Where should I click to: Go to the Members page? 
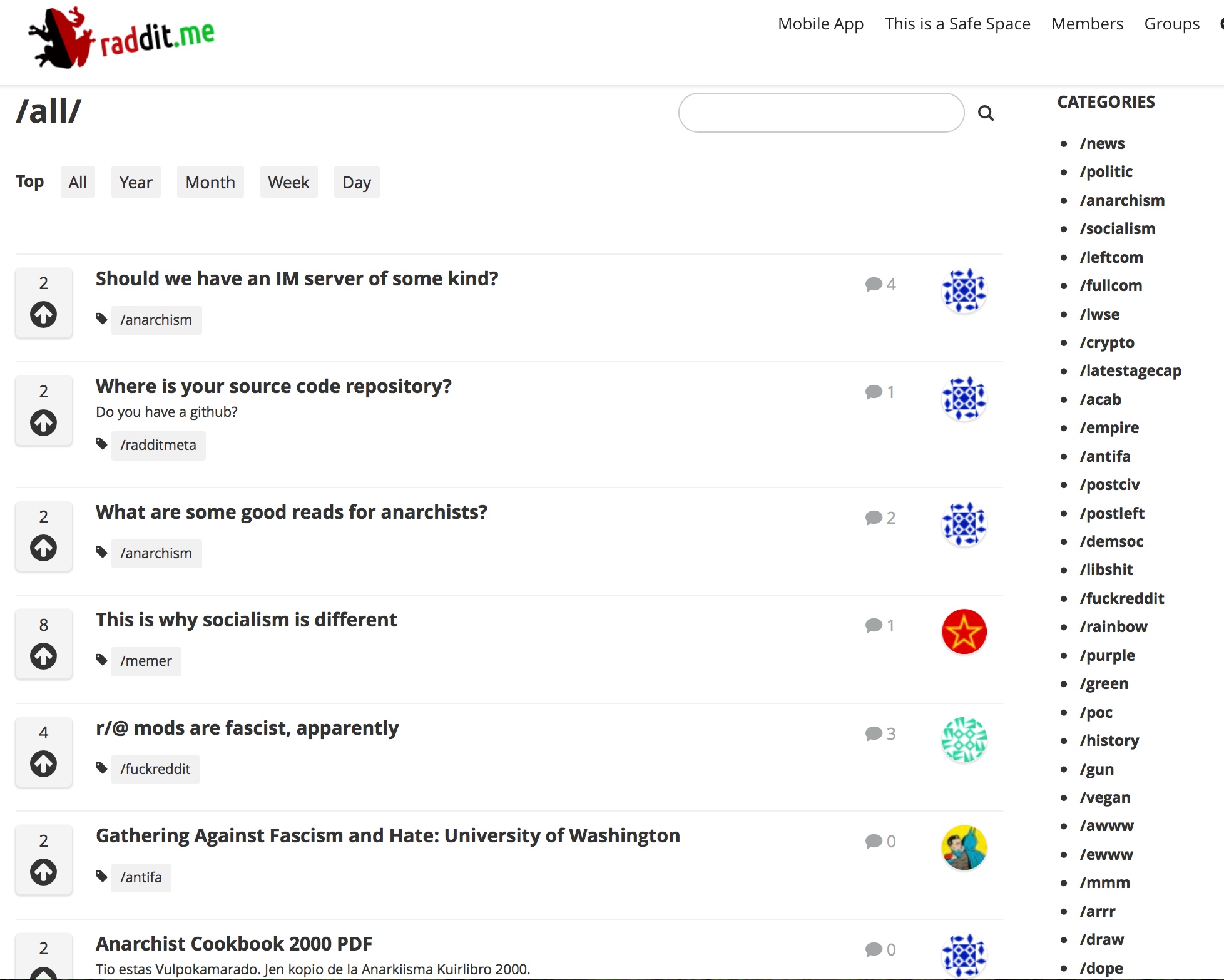click(1088, 24)
